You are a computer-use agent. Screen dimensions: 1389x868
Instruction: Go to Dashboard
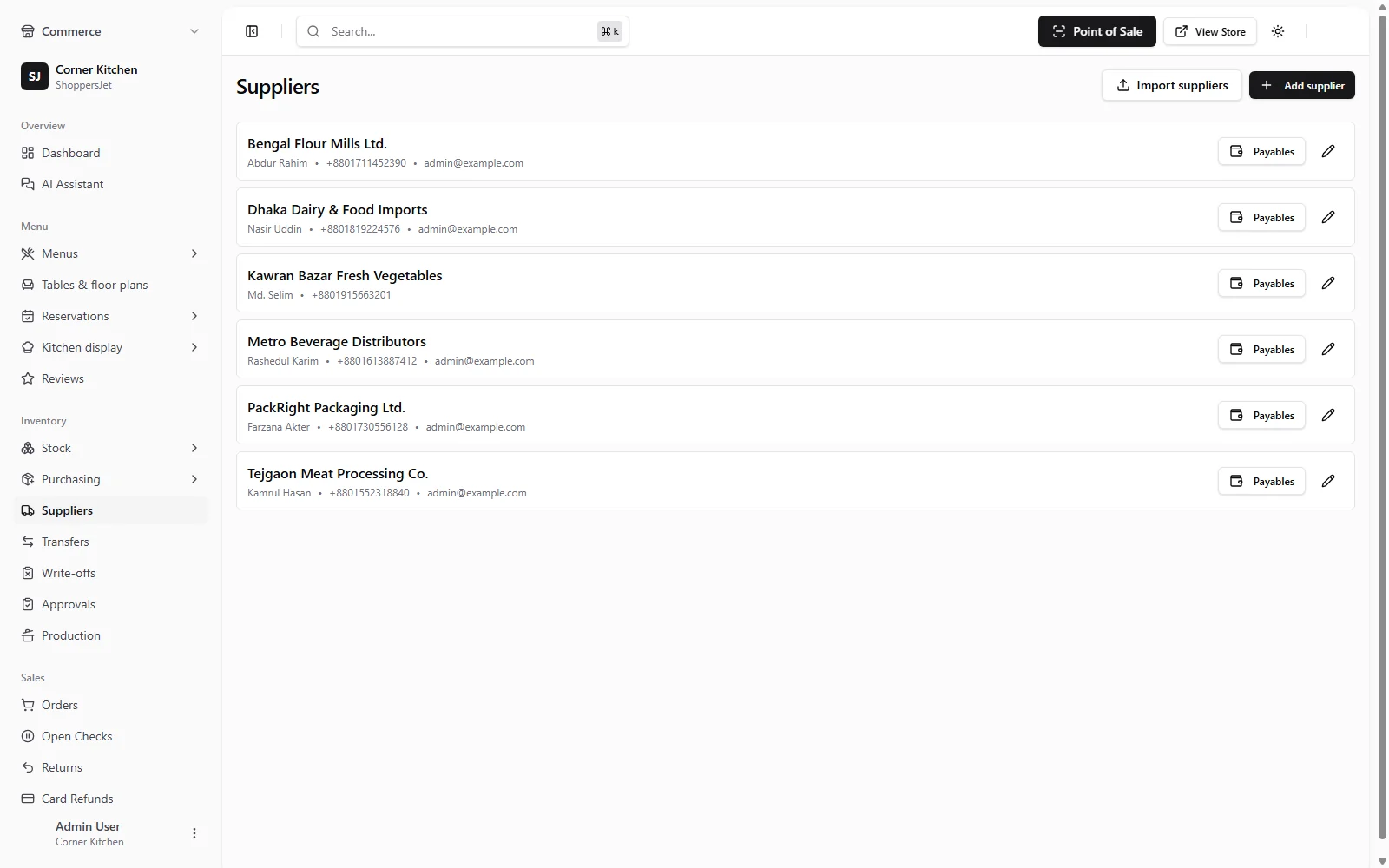point(110,153)
